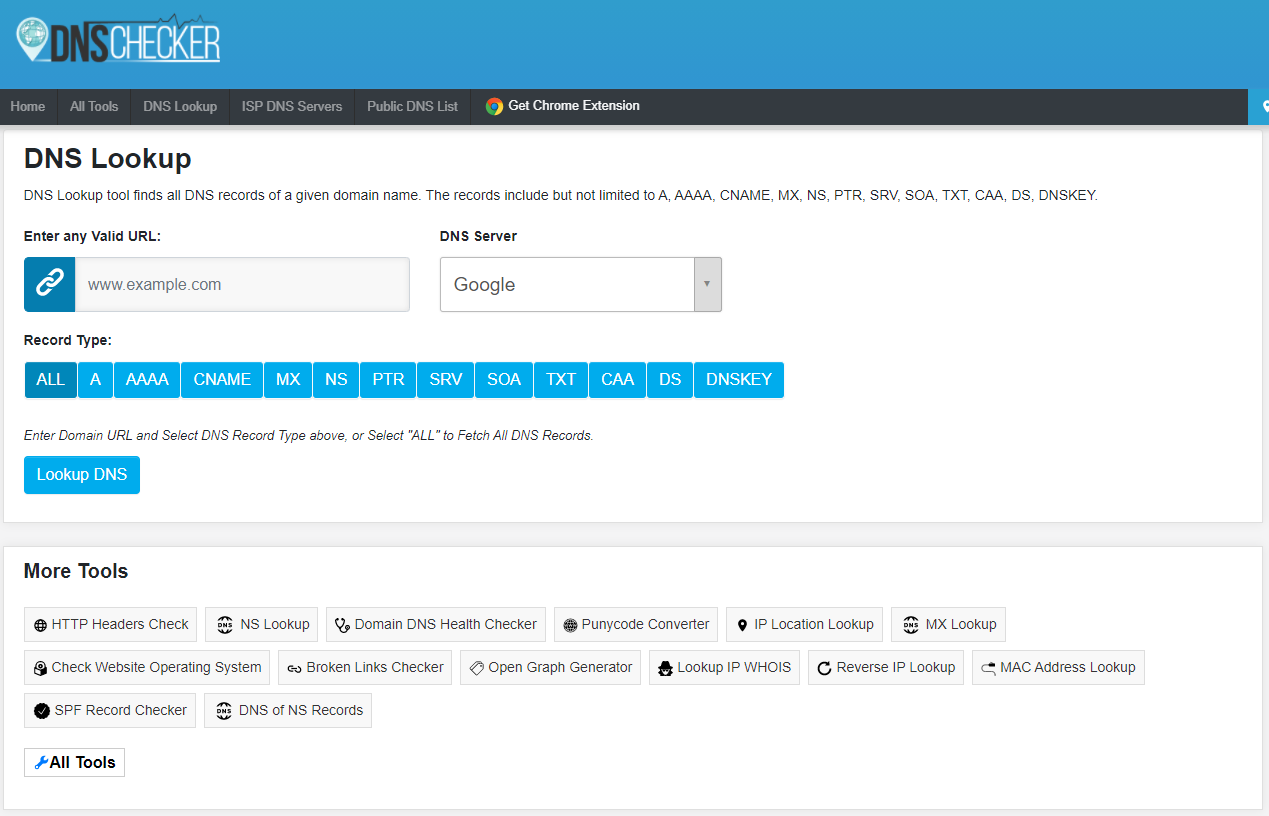
Task: Click the DNS Checker logo
Action: tap(118, 40)
